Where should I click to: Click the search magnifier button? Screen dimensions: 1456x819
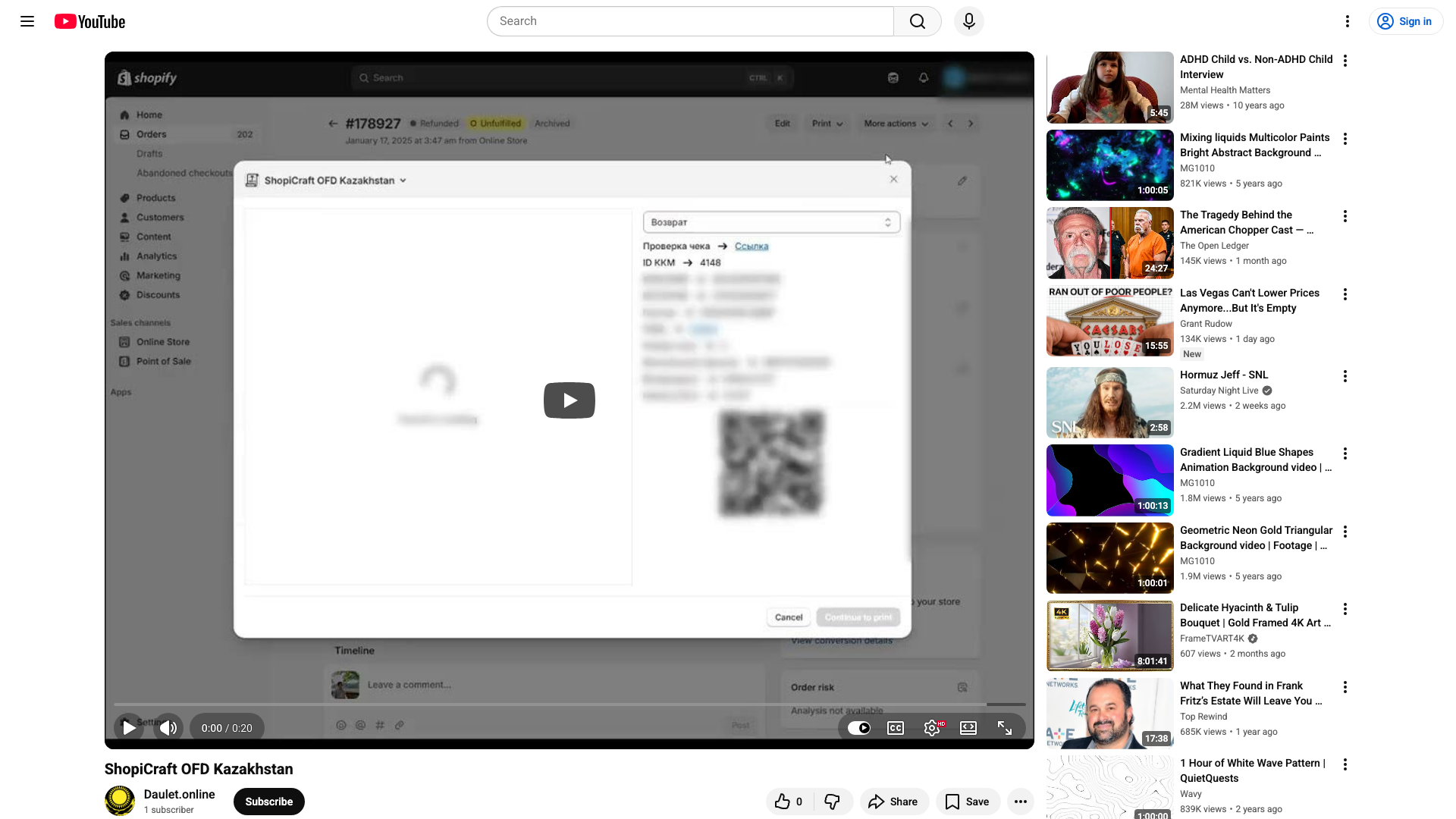point(918,21)
